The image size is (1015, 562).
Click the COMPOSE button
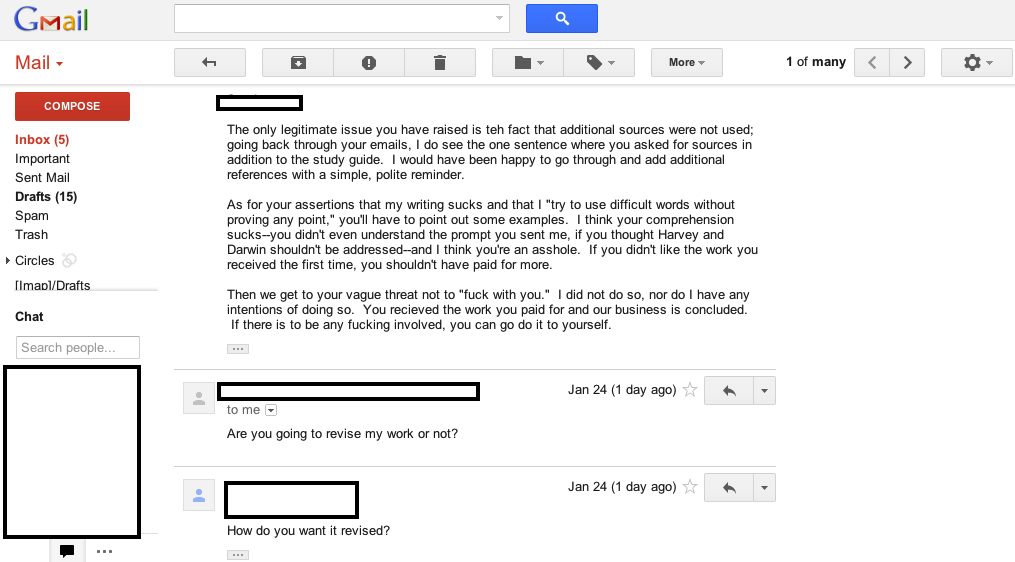pos(72,106)
